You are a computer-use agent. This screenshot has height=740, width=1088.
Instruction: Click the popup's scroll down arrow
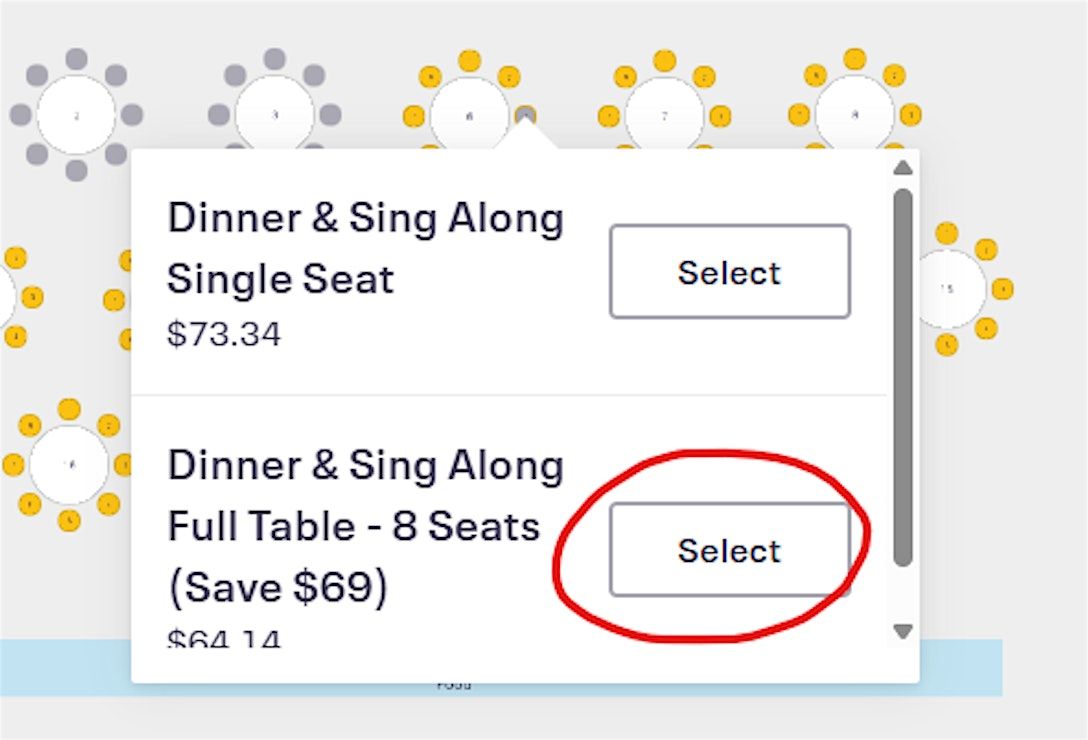(x=902, y=631)
